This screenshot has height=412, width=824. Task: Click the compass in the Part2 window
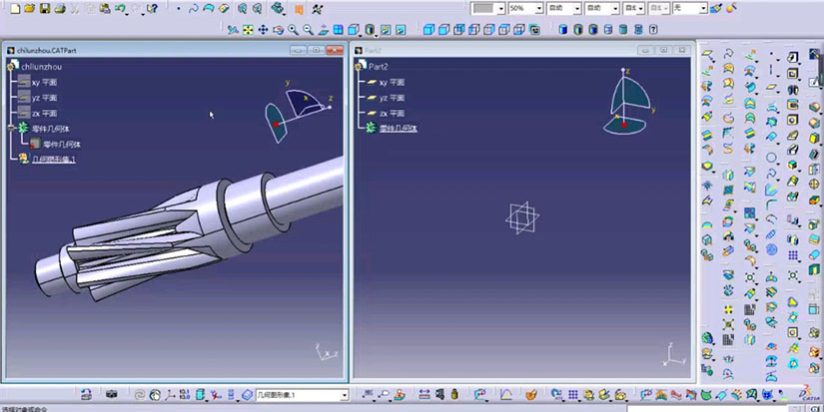[x=629, y=100]
